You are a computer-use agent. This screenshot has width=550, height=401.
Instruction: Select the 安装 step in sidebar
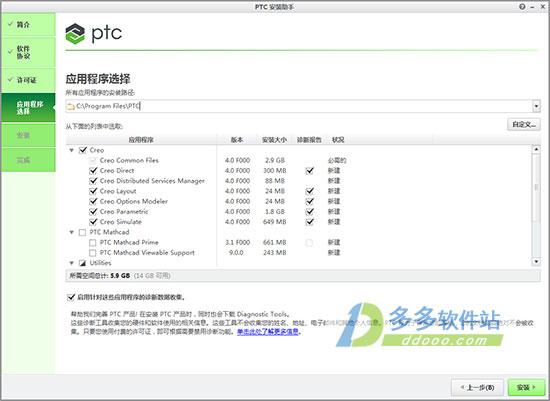tap(28, 135)
